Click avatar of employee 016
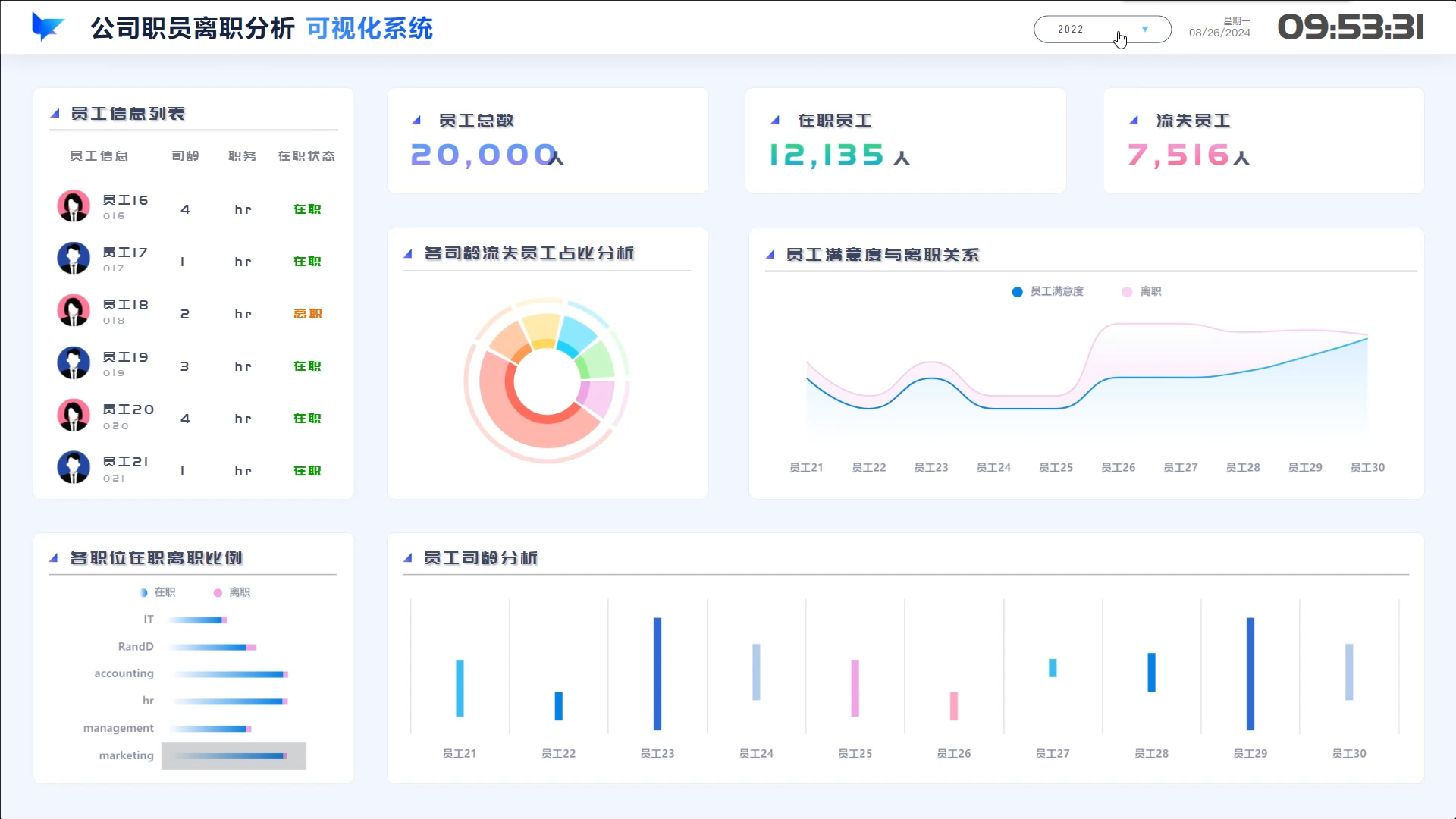 point(74,206)
